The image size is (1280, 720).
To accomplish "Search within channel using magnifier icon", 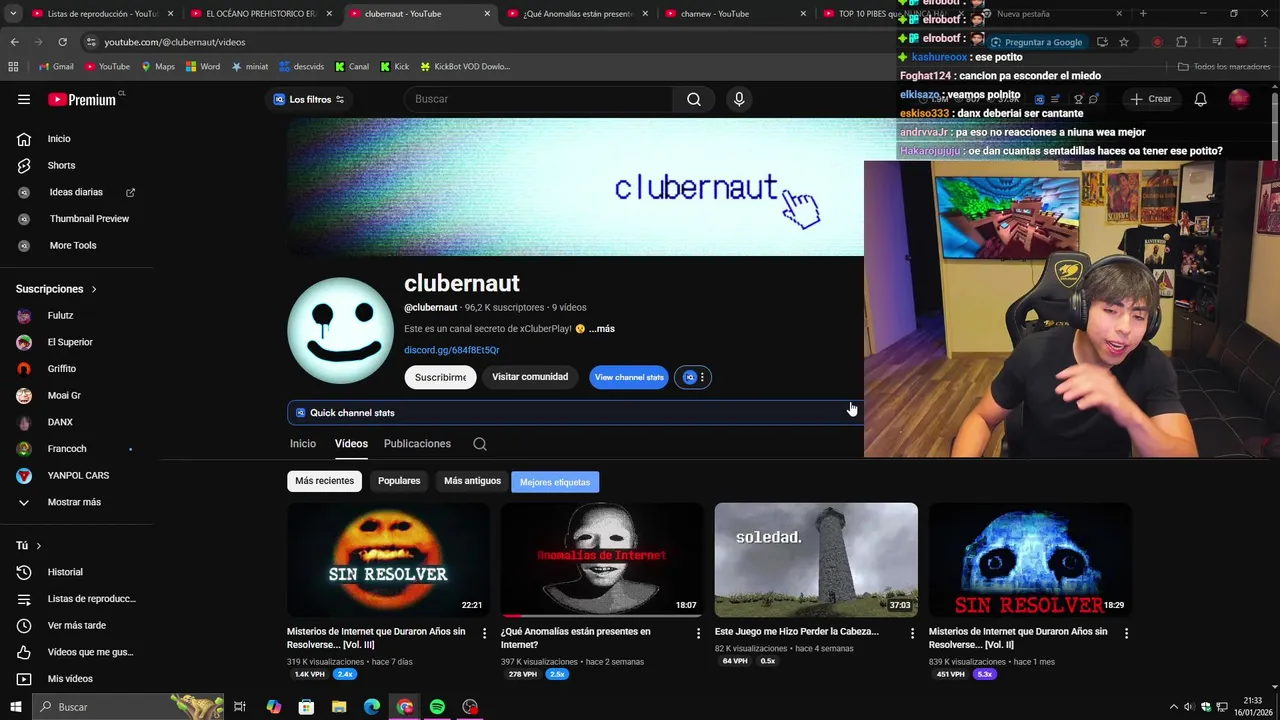I will (480, 444).
